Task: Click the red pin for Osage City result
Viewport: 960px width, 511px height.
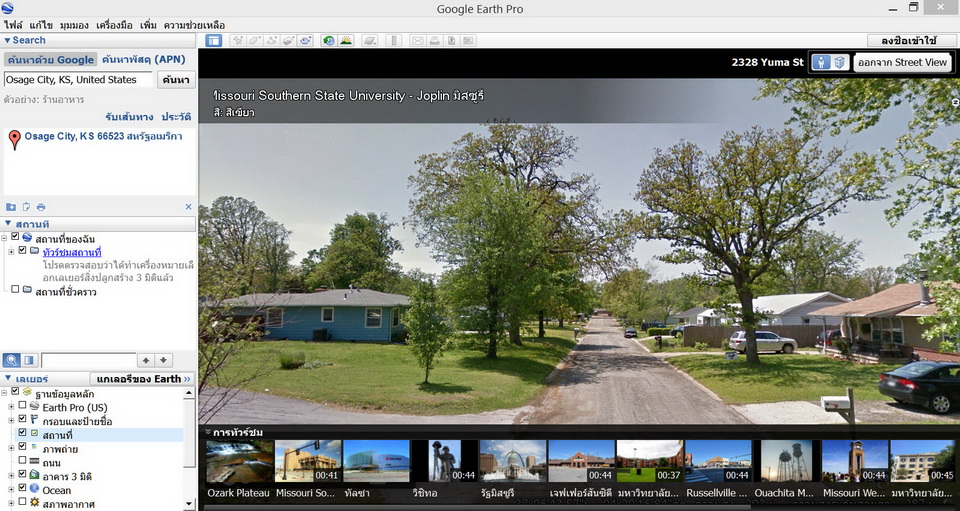Action: click(x=15, y=140)
